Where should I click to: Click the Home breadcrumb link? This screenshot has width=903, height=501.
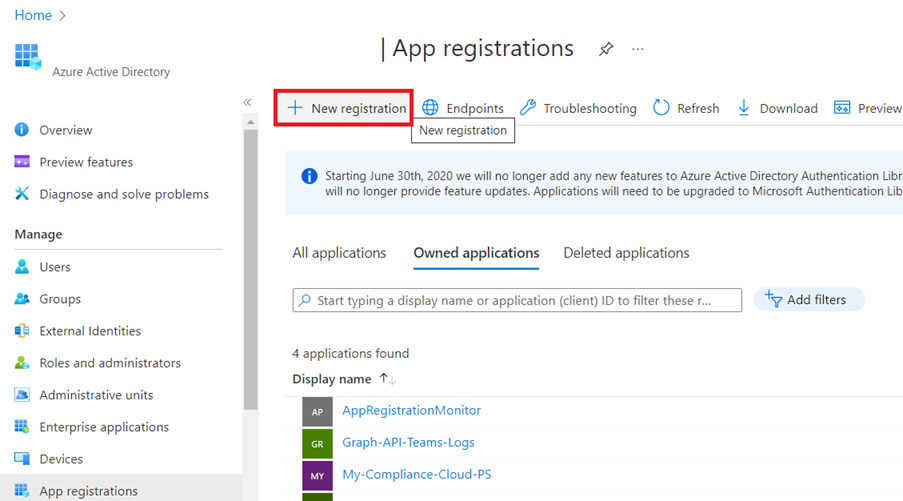tap(33, 15)
